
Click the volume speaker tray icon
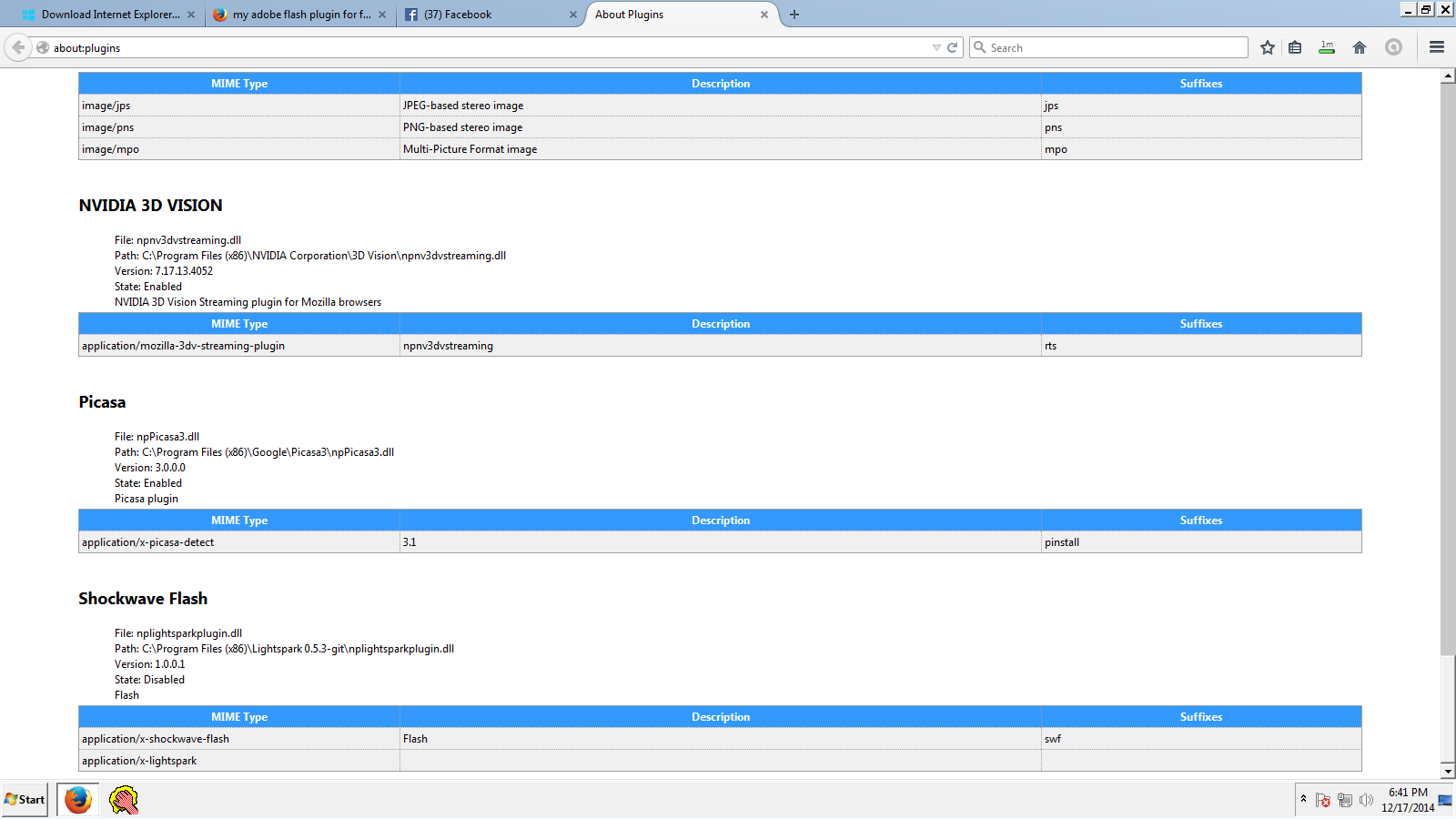click(1366, 800)
